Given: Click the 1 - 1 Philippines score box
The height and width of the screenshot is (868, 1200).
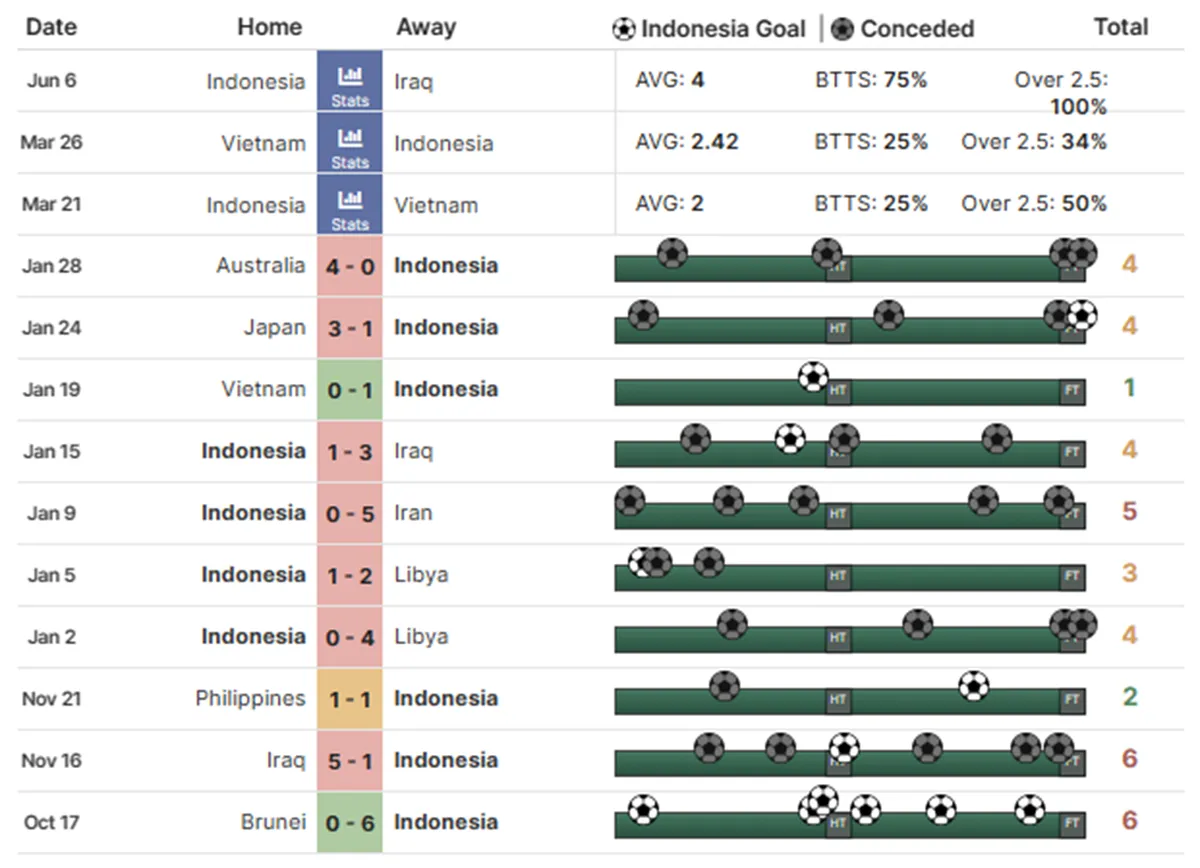Looking at the screenshot, I should click(350, 698).
